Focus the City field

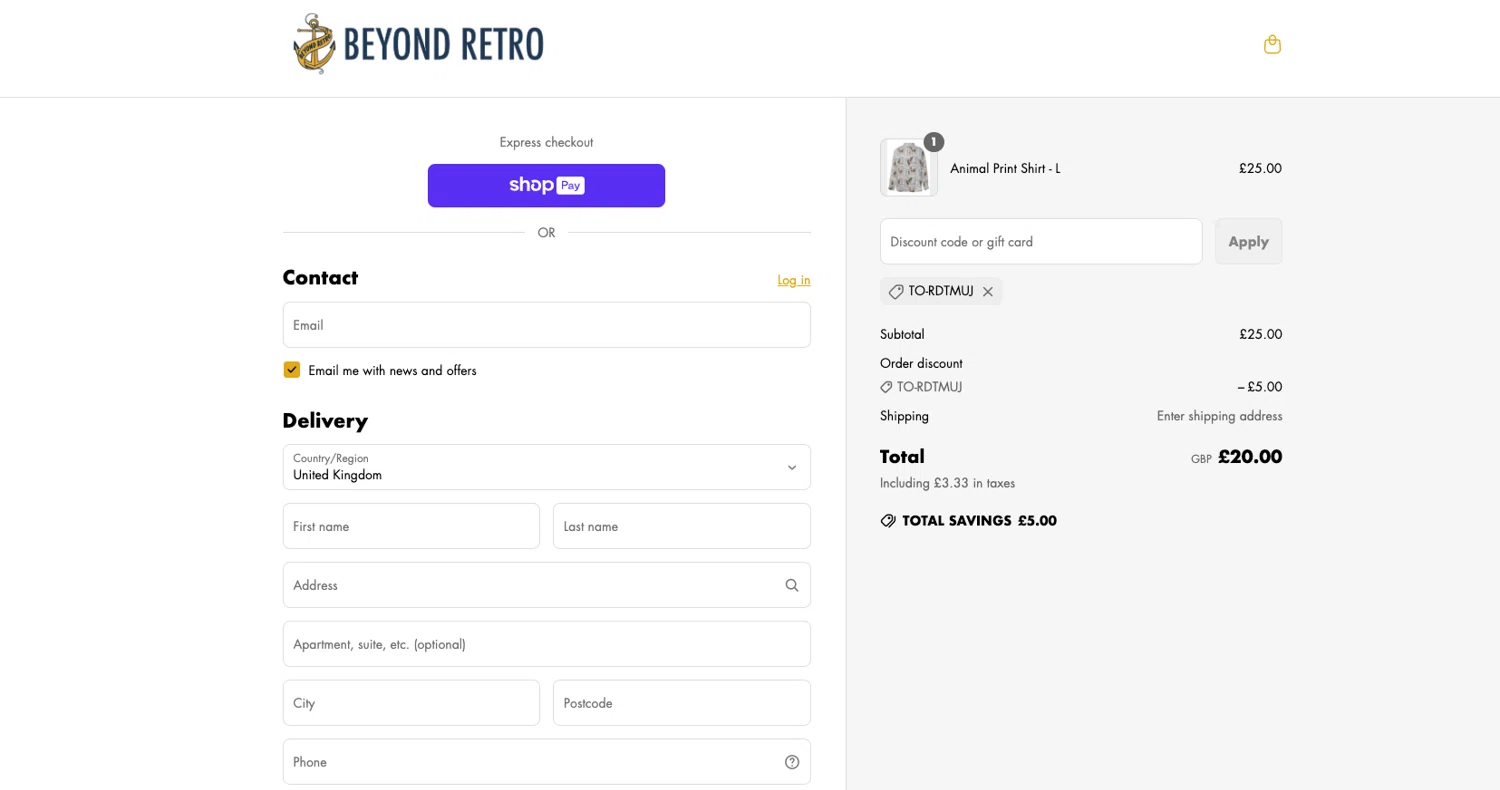click(411, 703)
